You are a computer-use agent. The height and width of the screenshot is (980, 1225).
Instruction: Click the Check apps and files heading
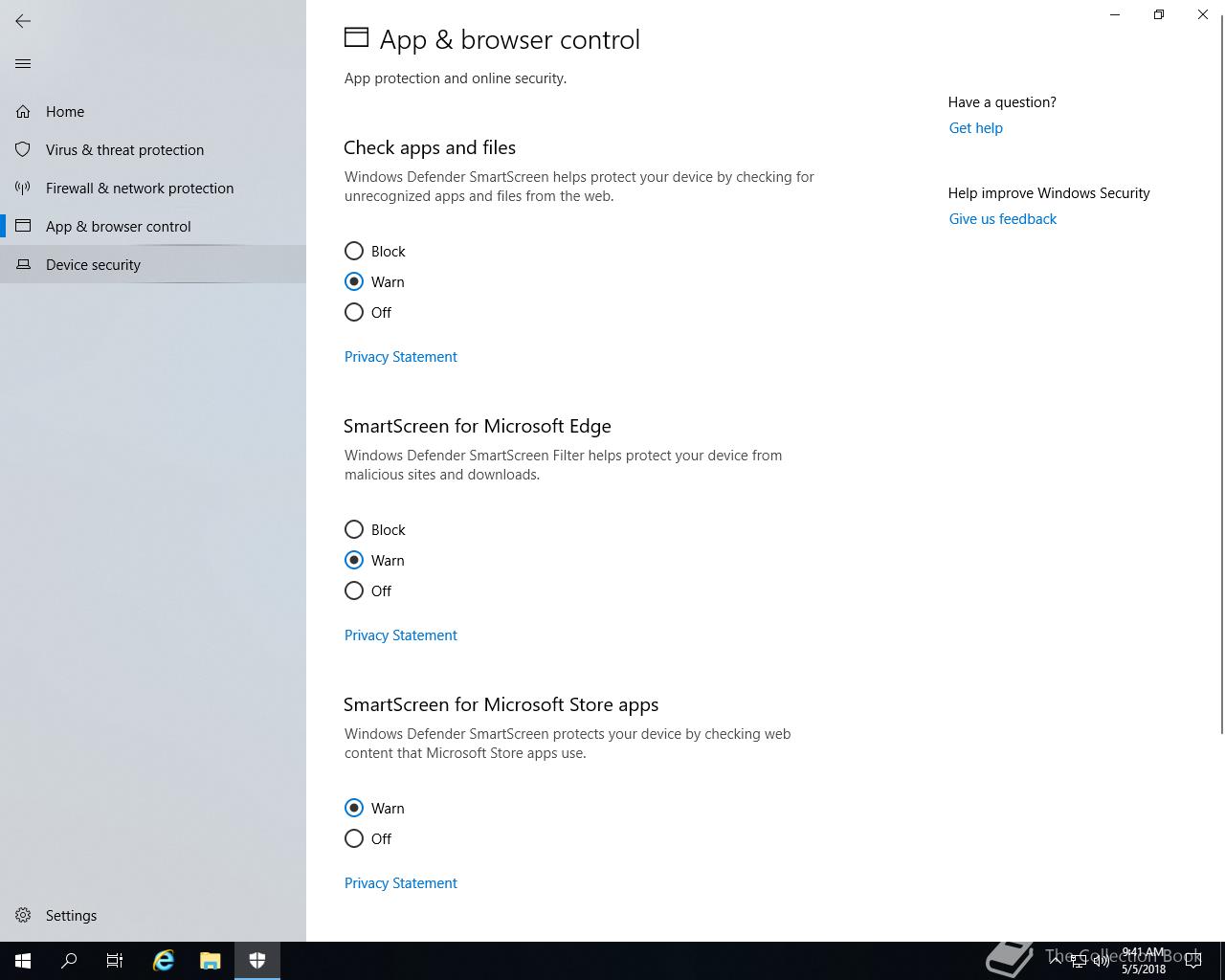coord(430,148)
